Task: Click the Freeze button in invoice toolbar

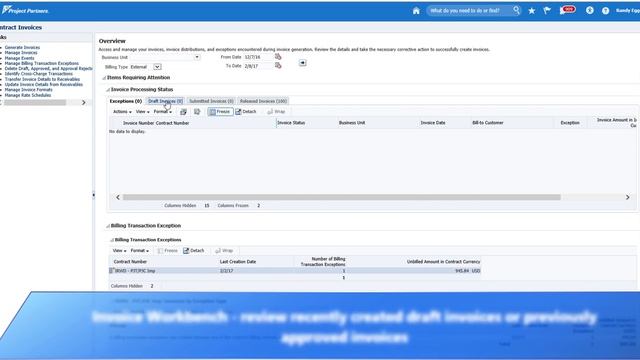Action: [220, 111]
